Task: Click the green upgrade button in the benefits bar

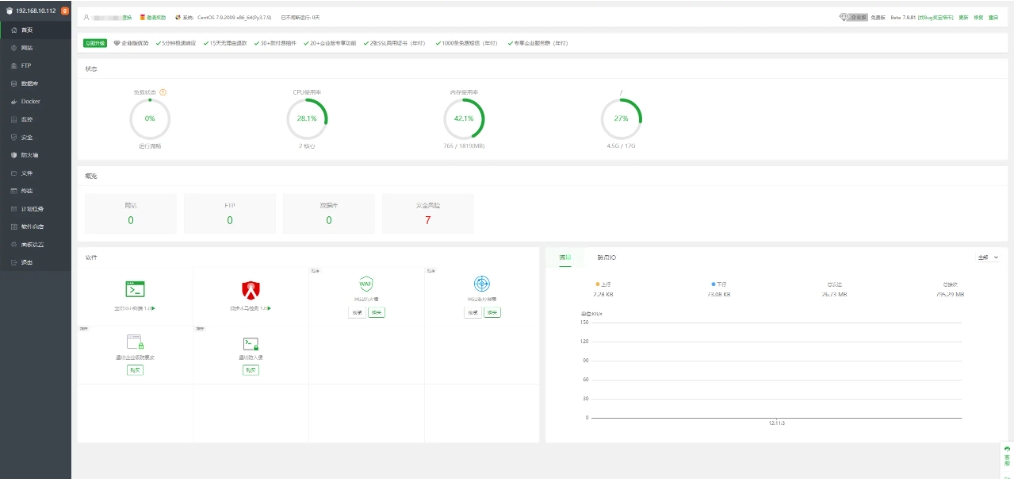Action: tap(95, 43)
